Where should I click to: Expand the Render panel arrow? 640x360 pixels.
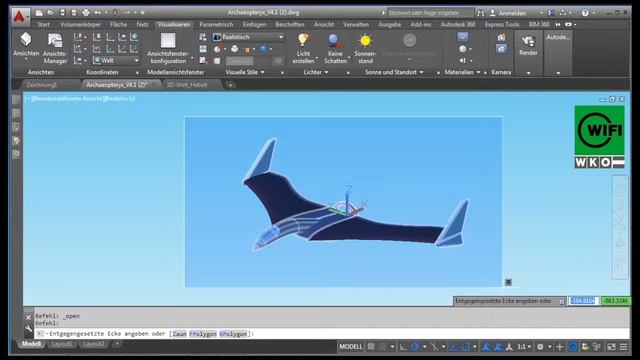point(528,73)
